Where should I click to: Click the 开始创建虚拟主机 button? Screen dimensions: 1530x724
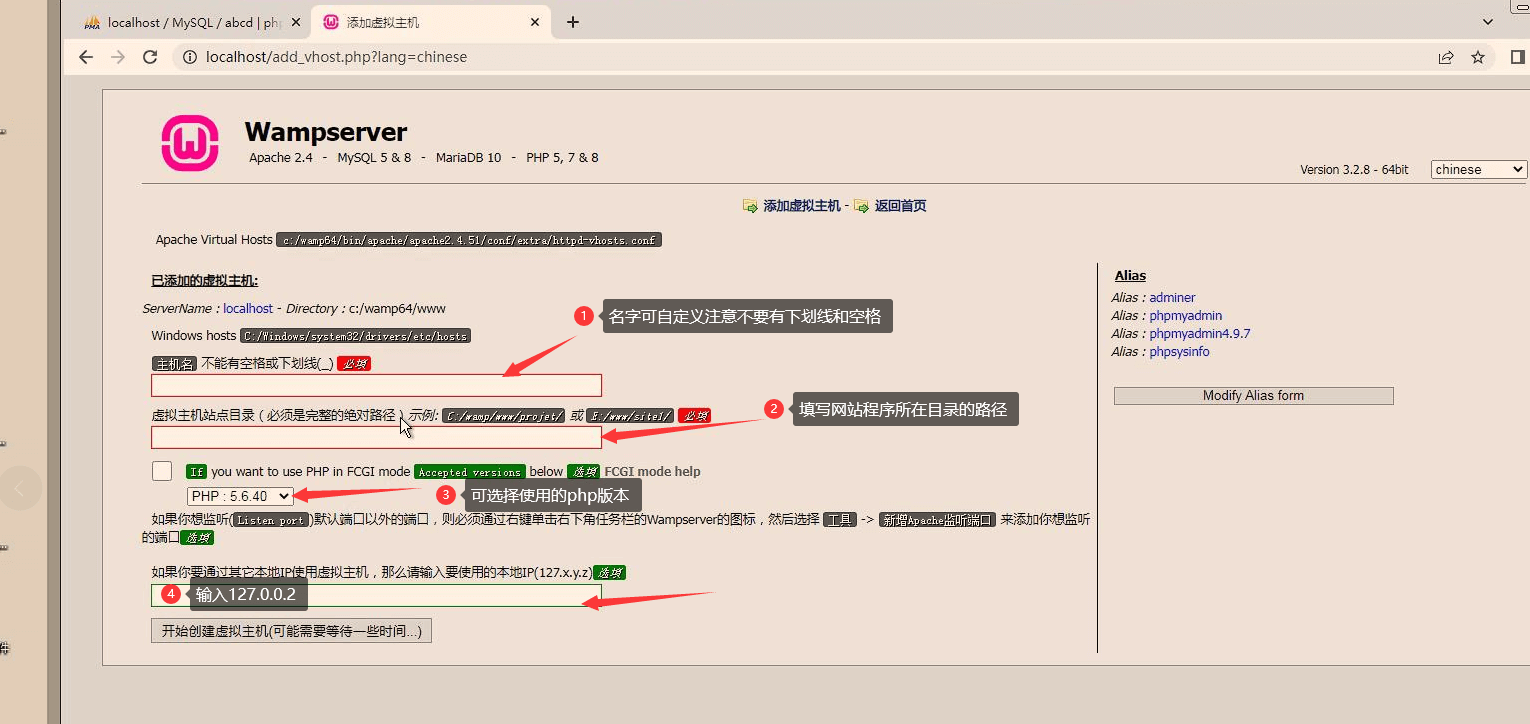tap(291, 631)
